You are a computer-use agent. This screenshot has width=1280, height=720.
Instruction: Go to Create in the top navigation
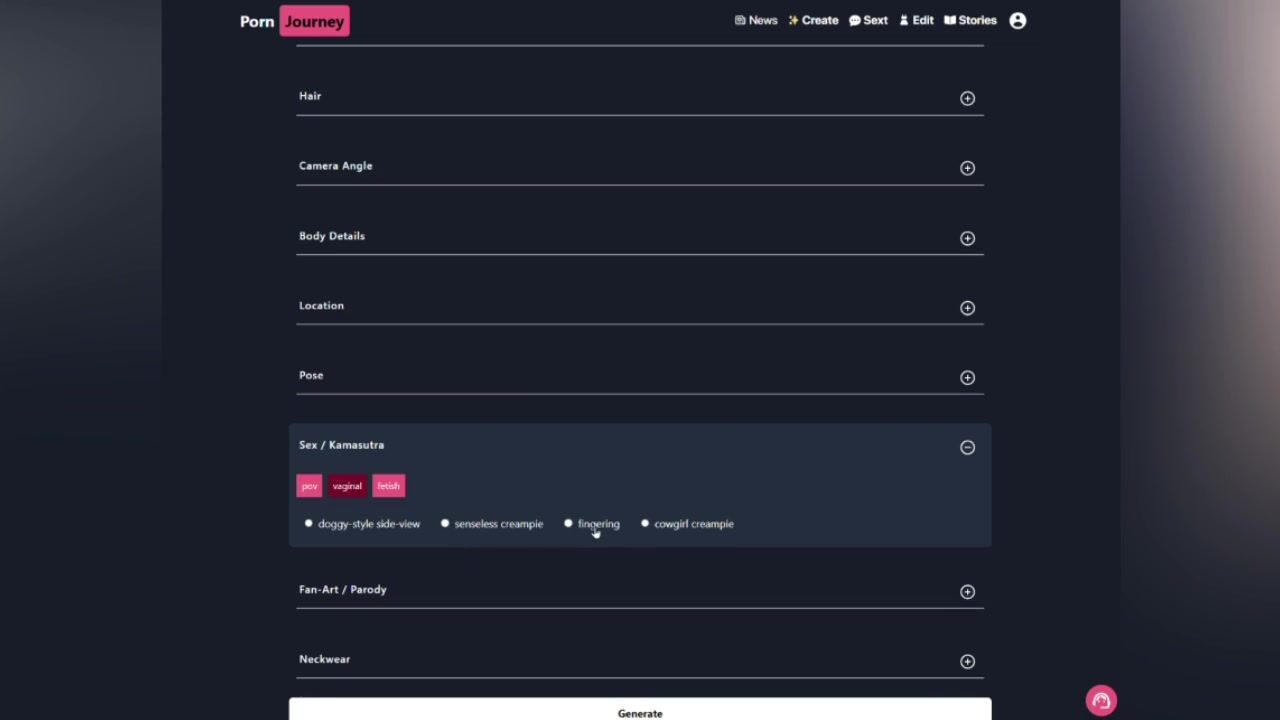pyautogui.click(x=812, y=21)
